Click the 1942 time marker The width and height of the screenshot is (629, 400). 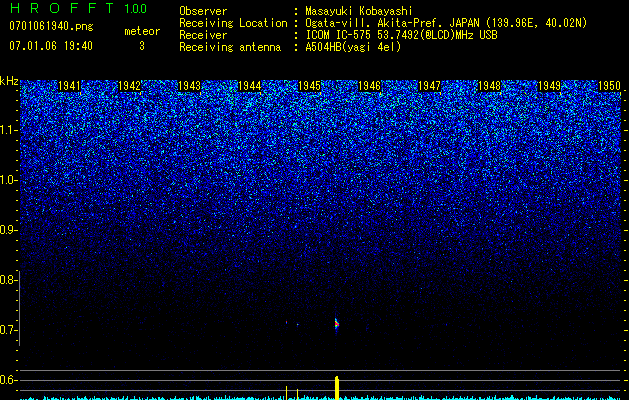[129, 86]
